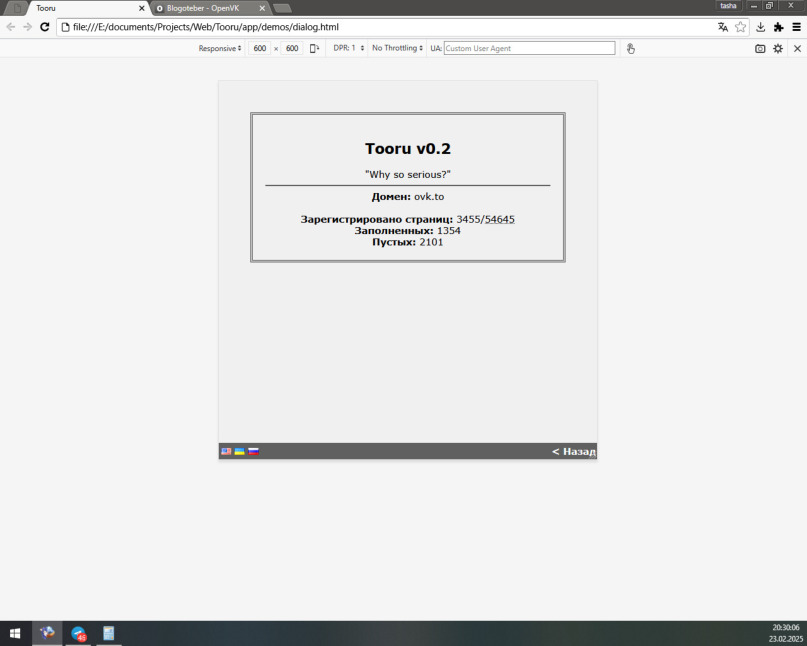807x646 pixels.
Task: Open the No Throttling dropdown
Action: [397, 48]
